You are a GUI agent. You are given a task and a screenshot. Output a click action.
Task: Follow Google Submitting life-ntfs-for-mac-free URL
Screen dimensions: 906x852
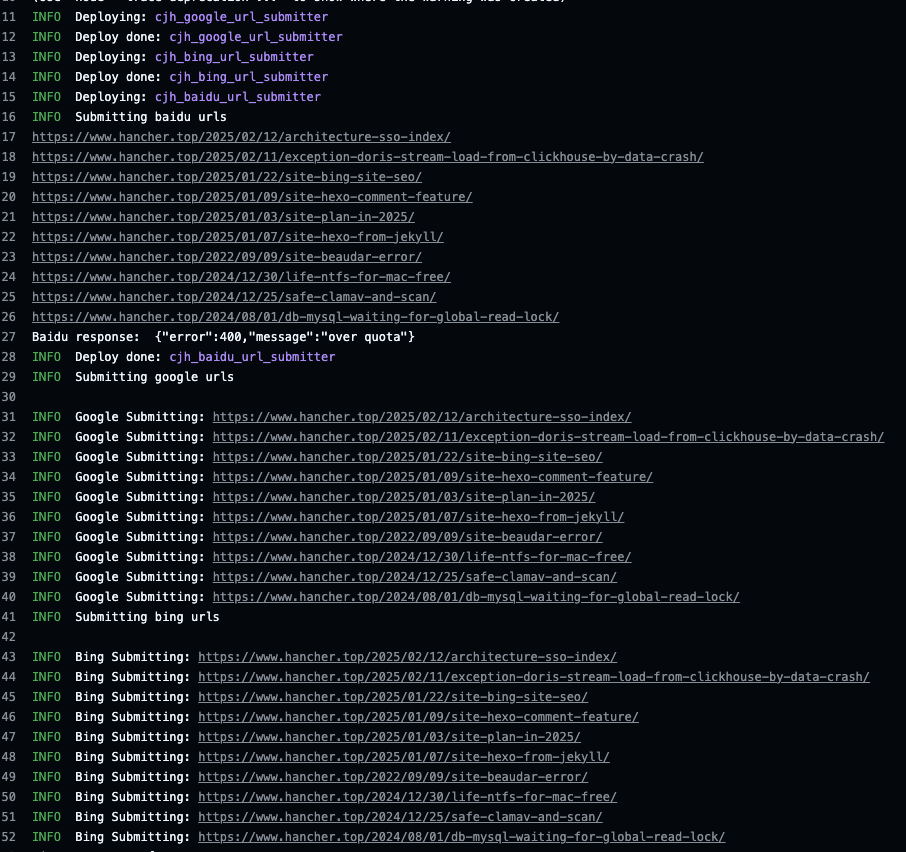pos(422,557)
